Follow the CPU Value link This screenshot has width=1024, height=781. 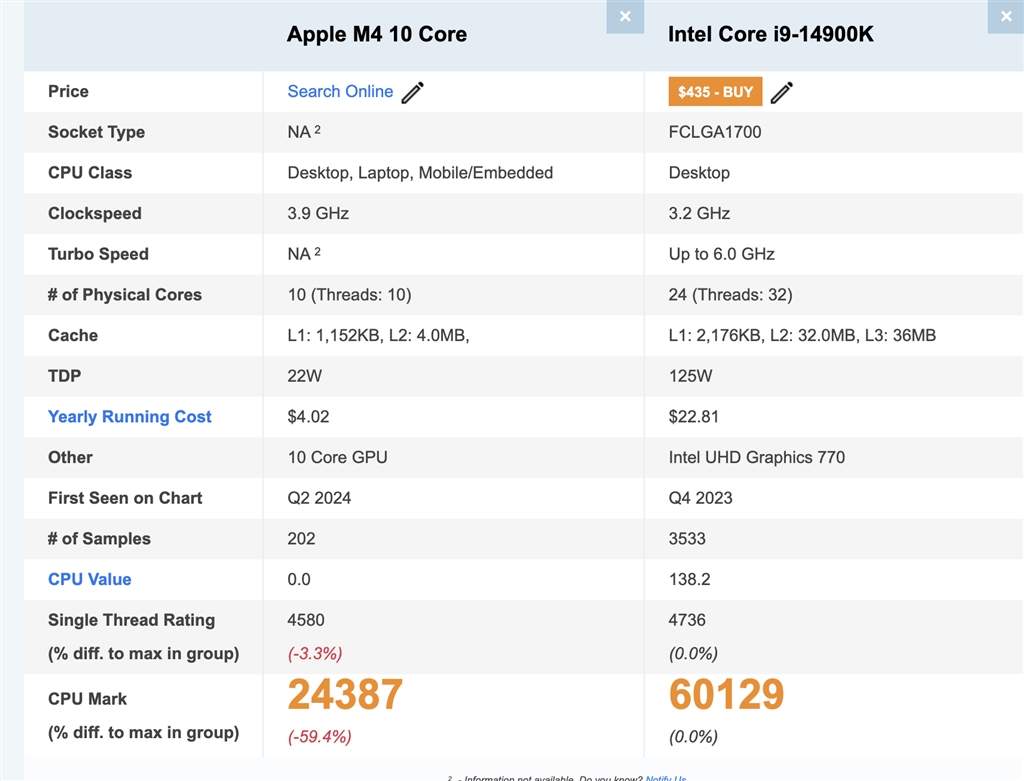(x=90, y=579)
